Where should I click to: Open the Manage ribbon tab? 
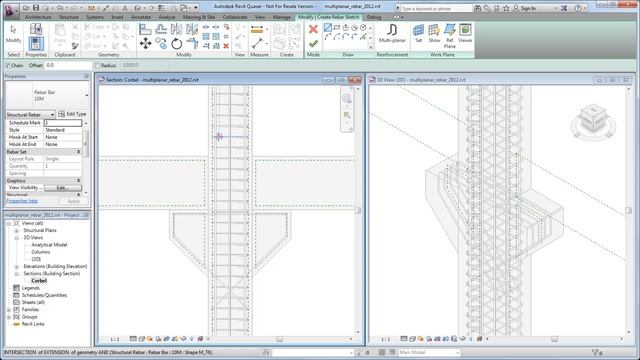pyautogui.click(x=281, y=17)
